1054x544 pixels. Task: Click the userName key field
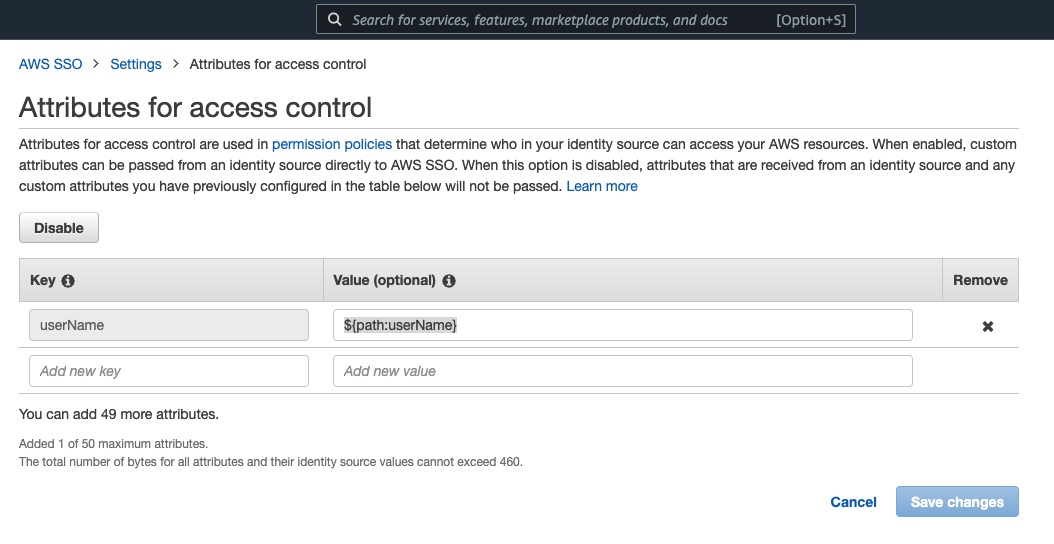(169, 325)
